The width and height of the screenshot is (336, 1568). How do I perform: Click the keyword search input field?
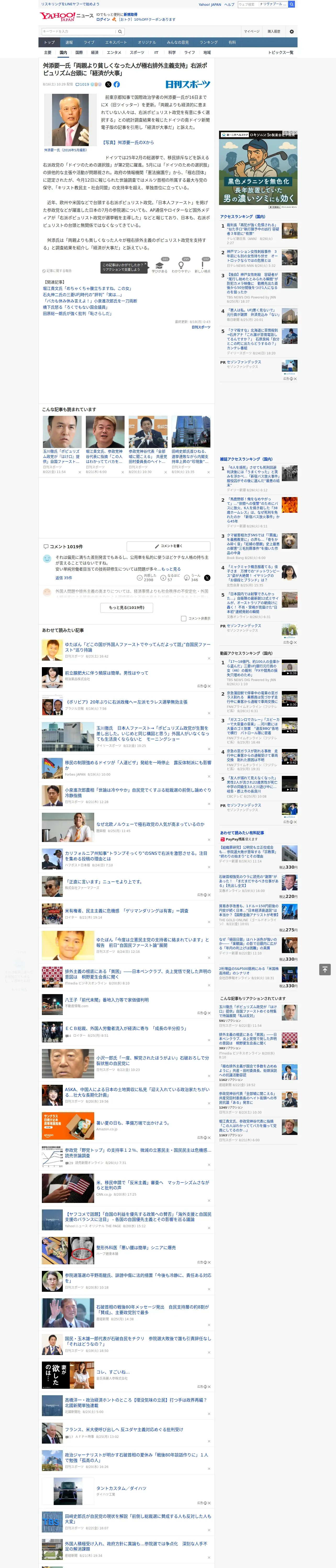79,31
